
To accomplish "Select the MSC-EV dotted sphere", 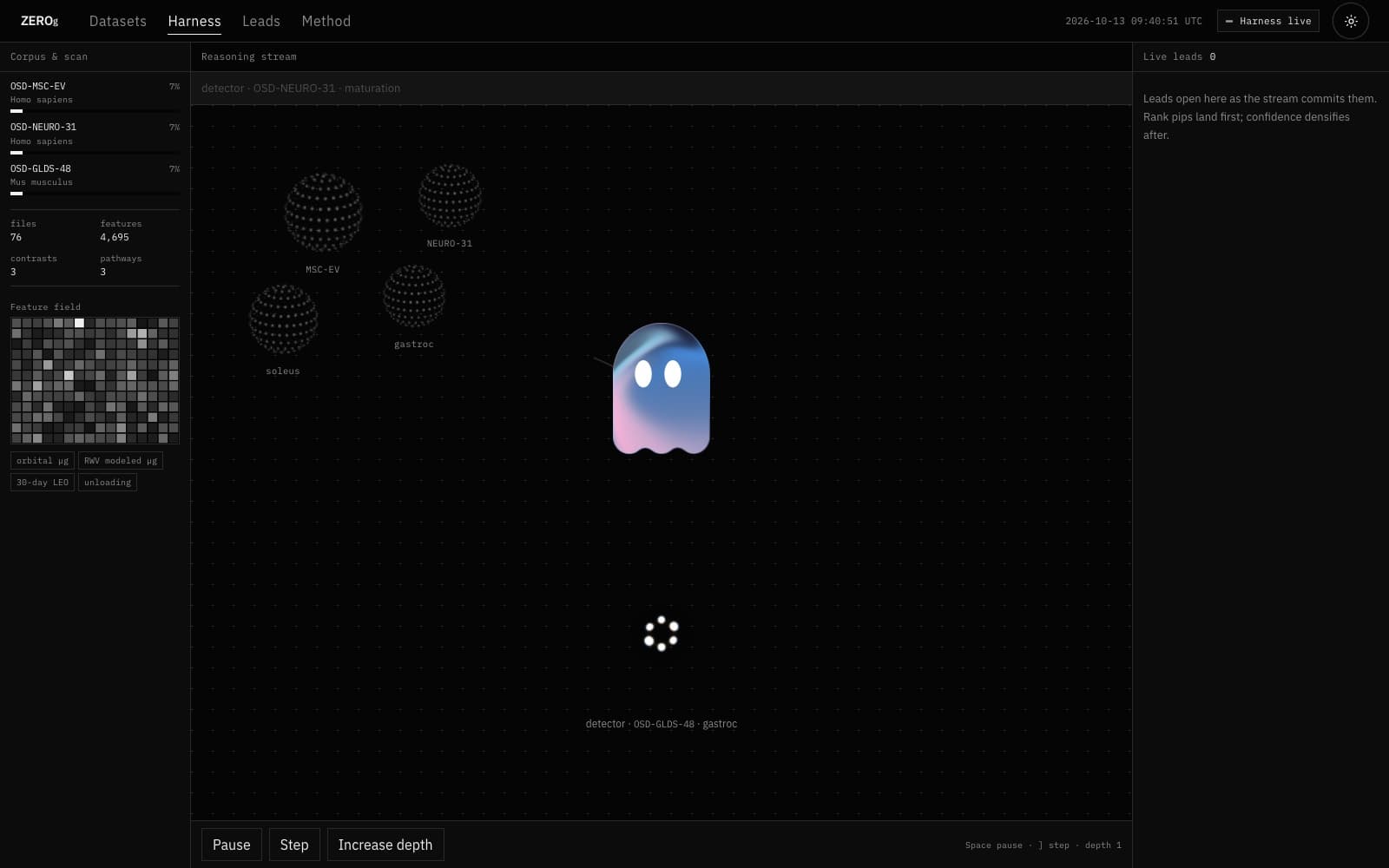I will coord(323,212).
